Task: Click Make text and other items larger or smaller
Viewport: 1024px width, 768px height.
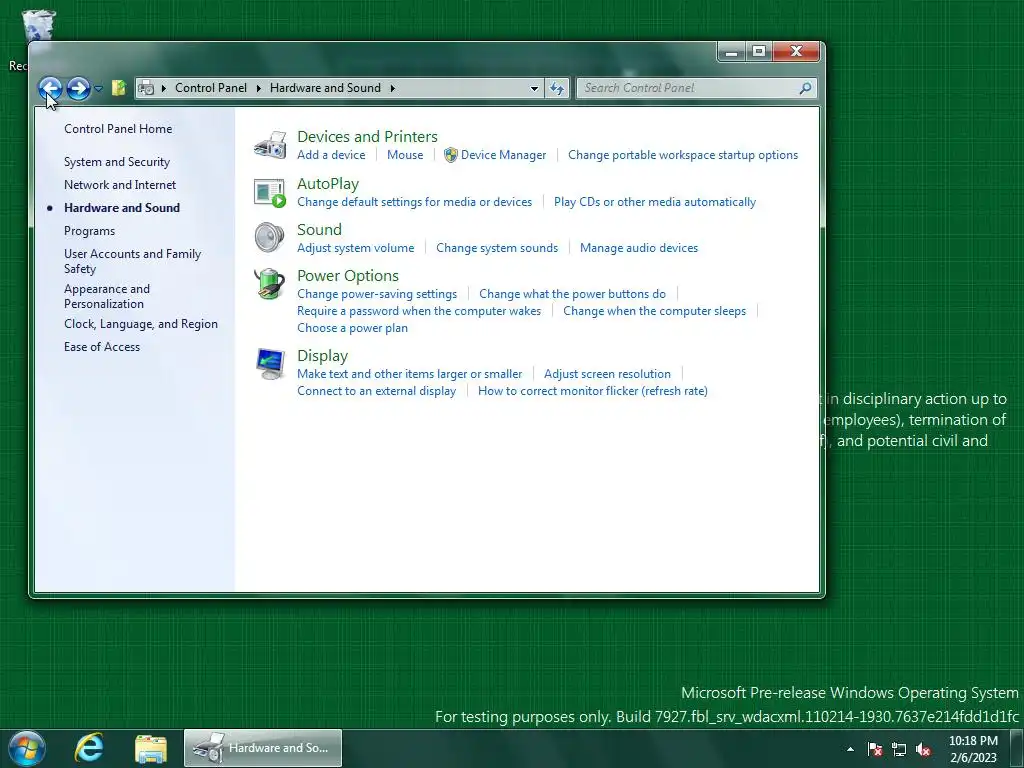Action: (410, 374)
